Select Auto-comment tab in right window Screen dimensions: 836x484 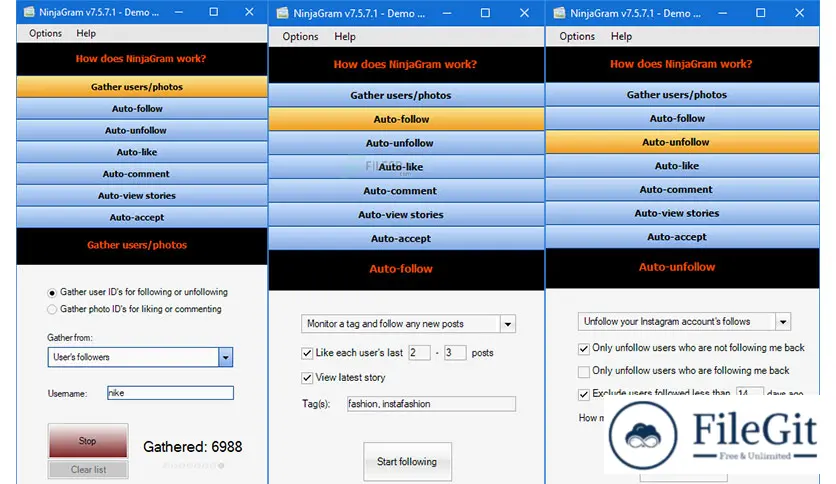click(x=682, y=189)
